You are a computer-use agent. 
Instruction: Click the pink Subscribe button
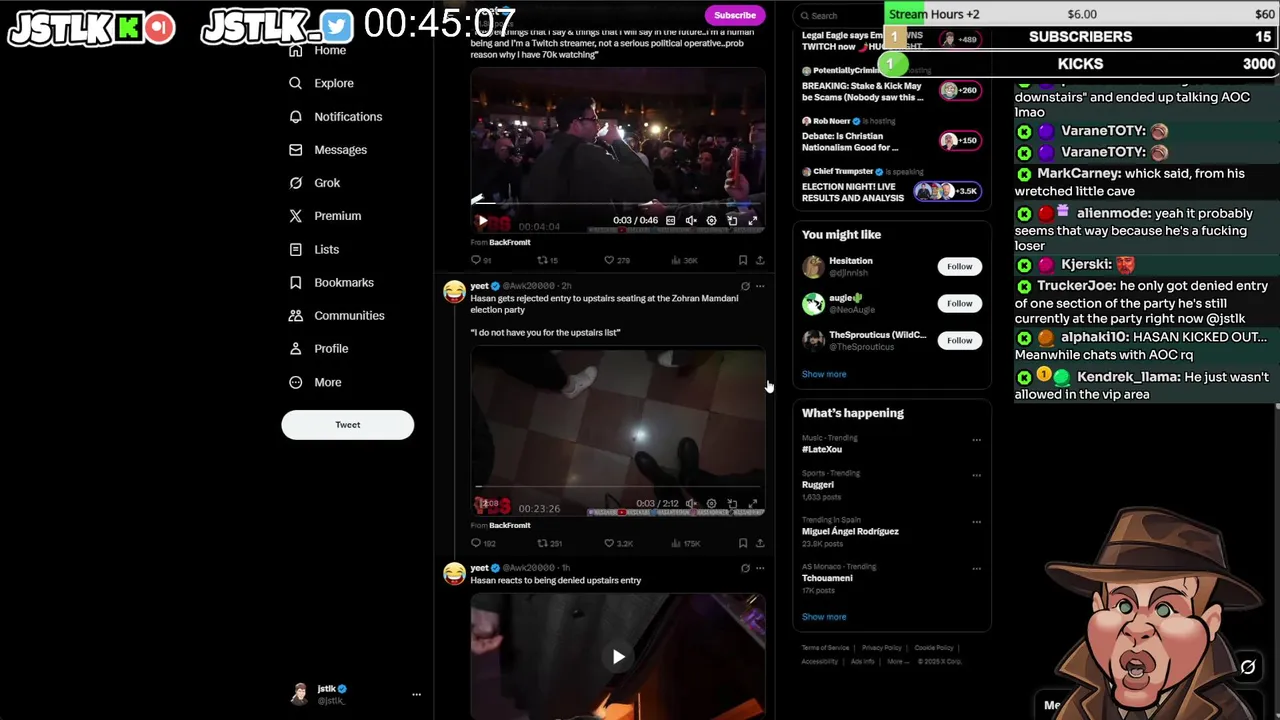click(x=735, y=15)
